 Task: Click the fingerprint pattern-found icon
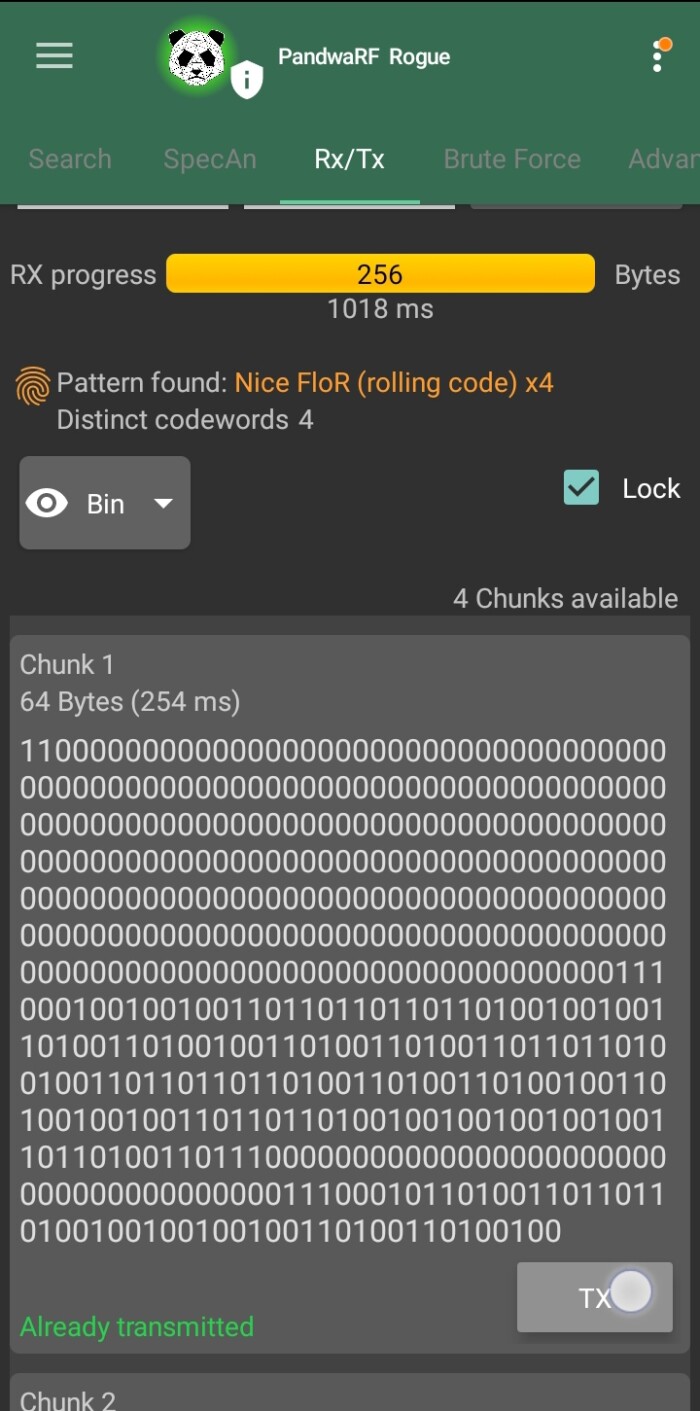point(31,383)
